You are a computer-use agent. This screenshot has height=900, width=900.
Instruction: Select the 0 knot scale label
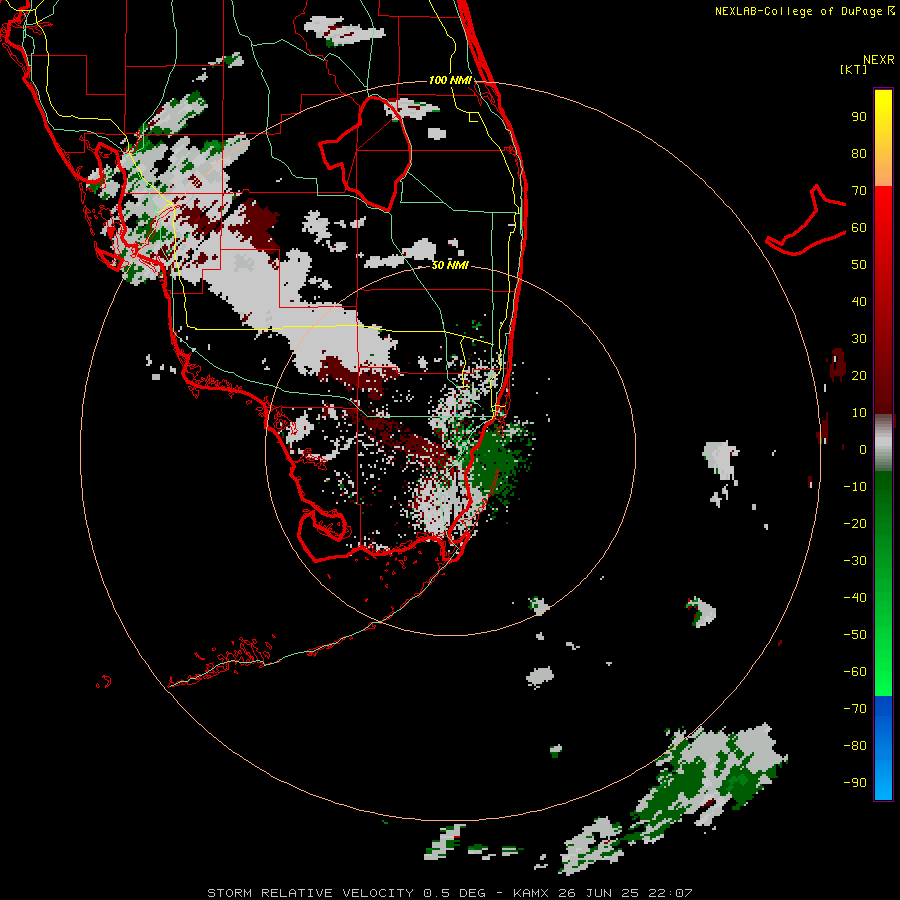(x=863, y=450)
